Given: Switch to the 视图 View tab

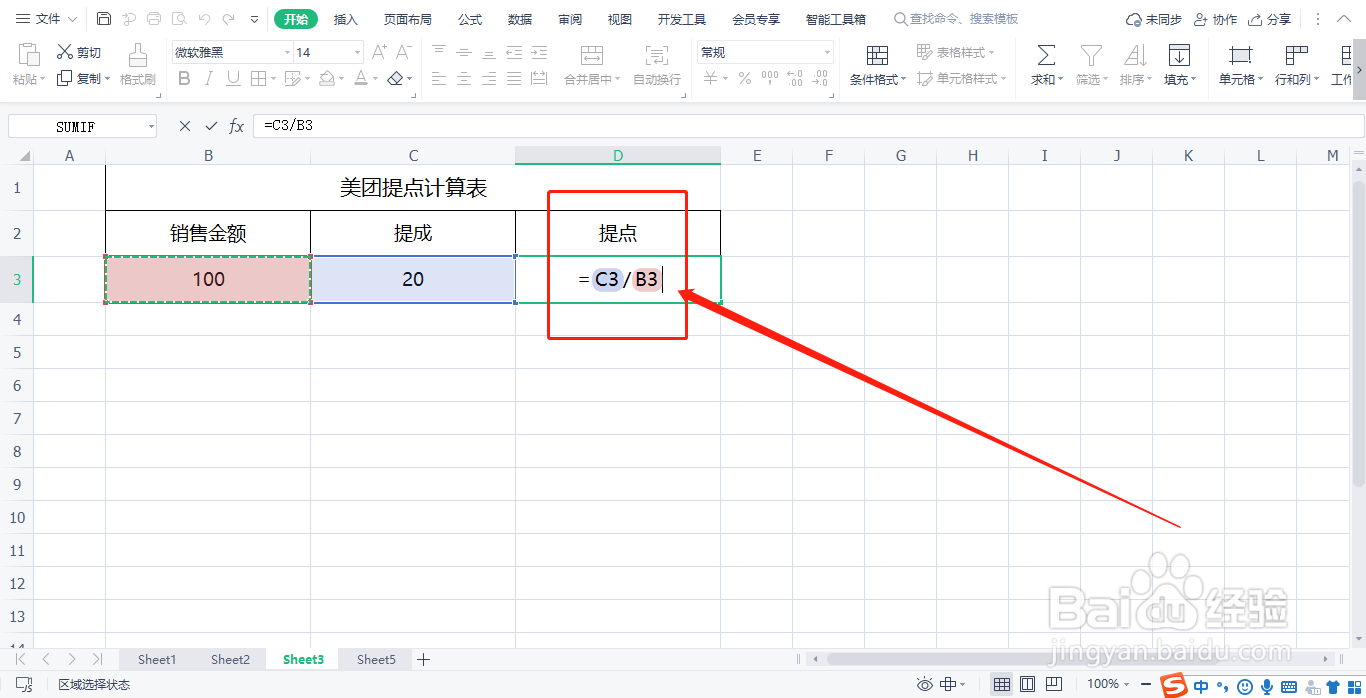Looking at the screenshot, I should coord(620,19).
